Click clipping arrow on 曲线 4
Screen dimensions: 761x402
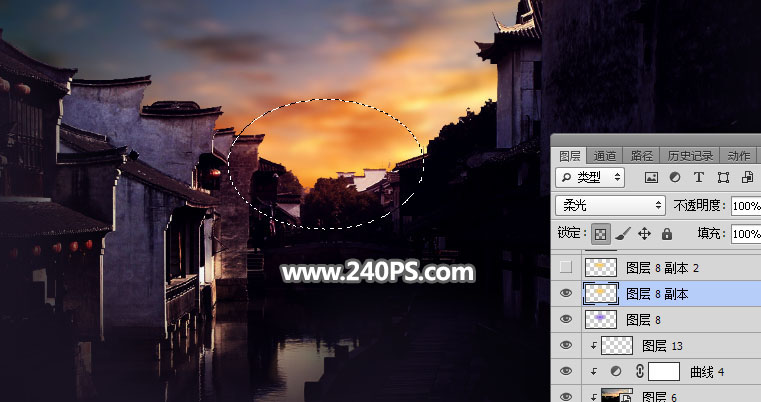click(x=594, y=372)
